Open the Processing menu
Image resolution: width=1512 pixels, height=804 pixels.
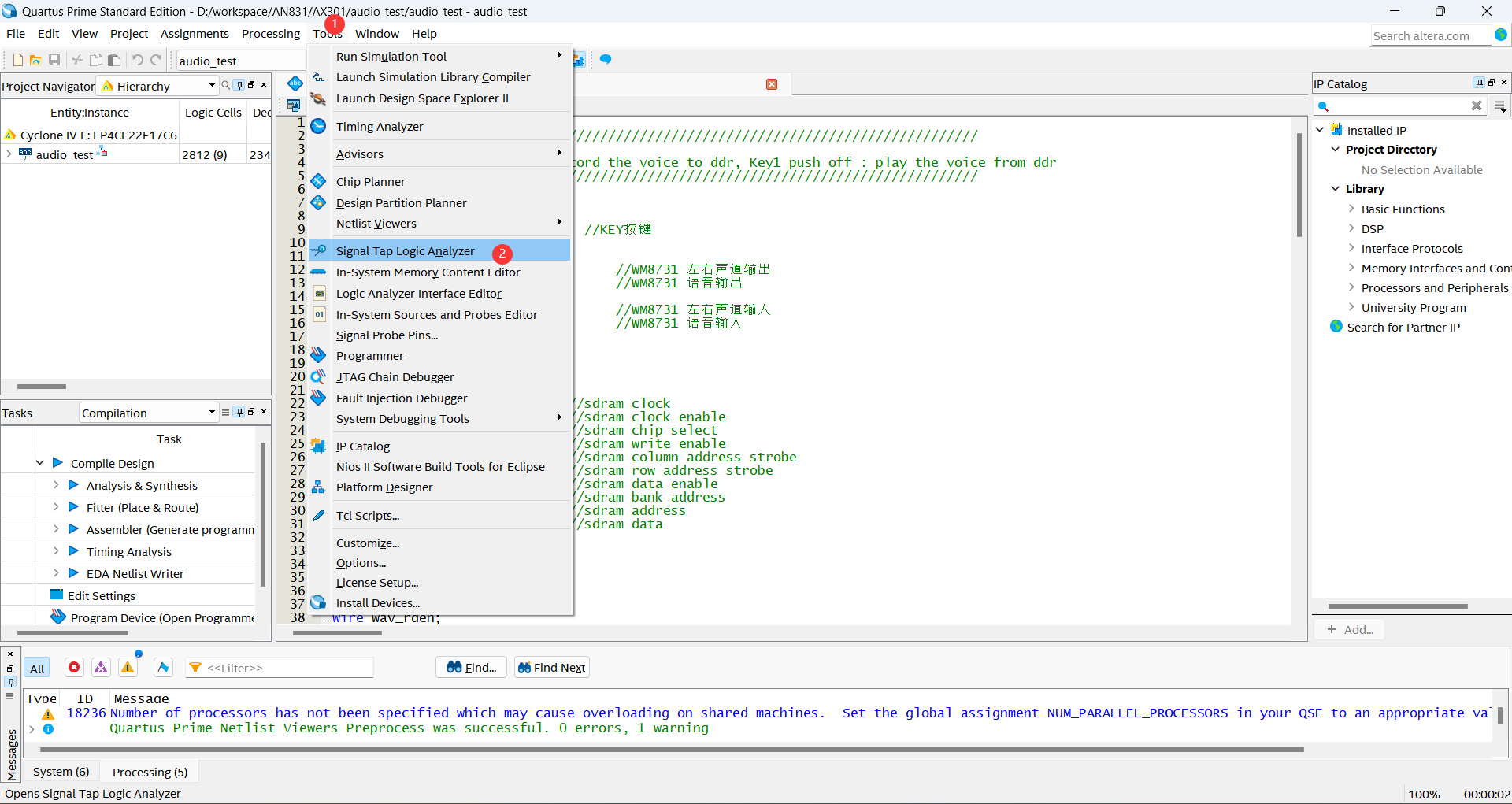[x=271, y=33]
